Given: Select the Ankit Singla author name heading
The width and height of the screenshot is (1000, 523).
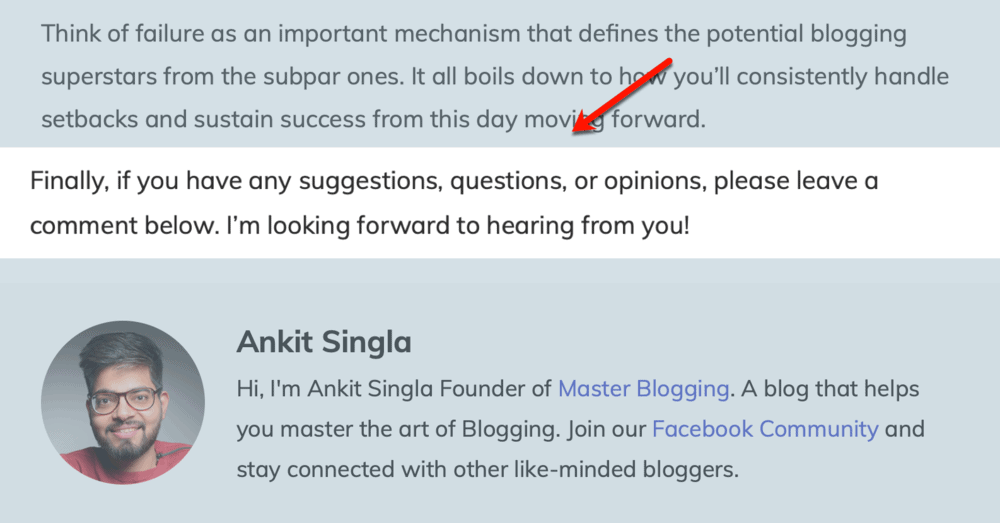Looking at the screenshot, I should pos(324,343).
